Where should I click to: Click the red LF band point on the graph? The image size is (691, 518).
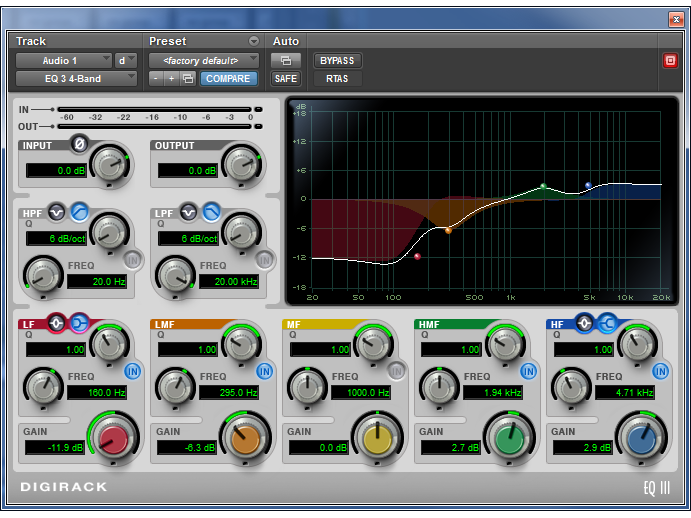417,256
